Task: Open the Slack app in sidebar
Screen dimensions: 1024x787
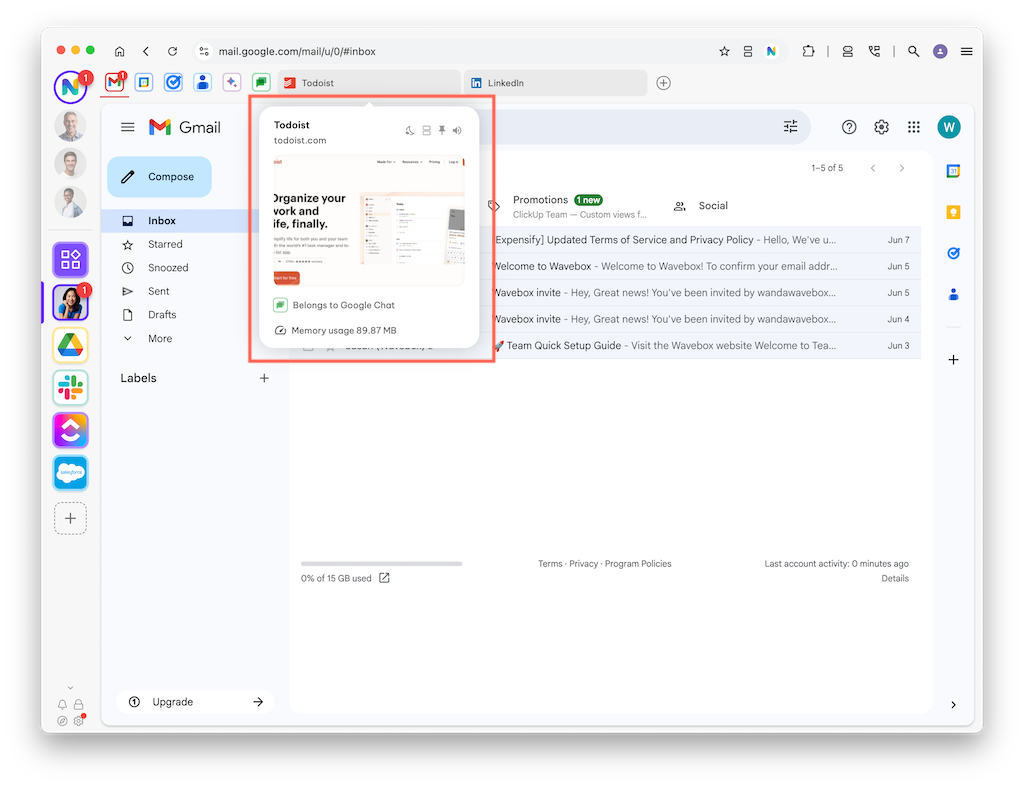Action: (x=71, y=387)
